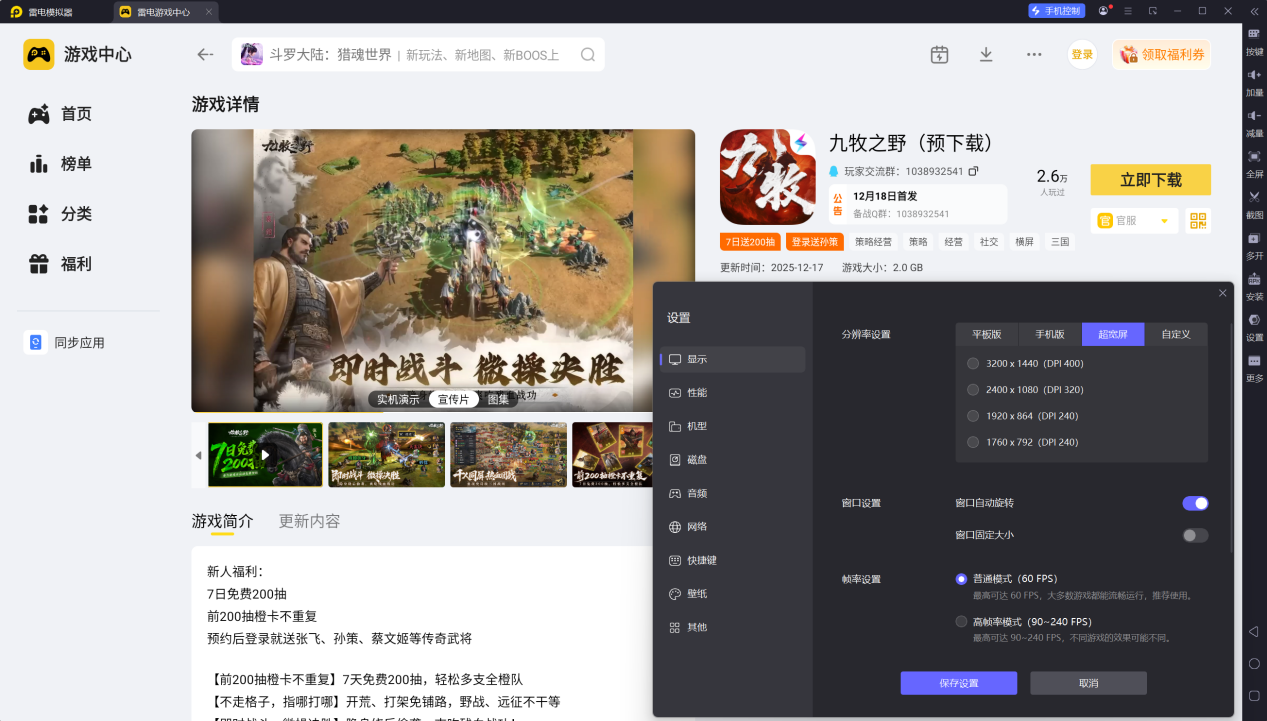Click the Android recents square button

1254,695
